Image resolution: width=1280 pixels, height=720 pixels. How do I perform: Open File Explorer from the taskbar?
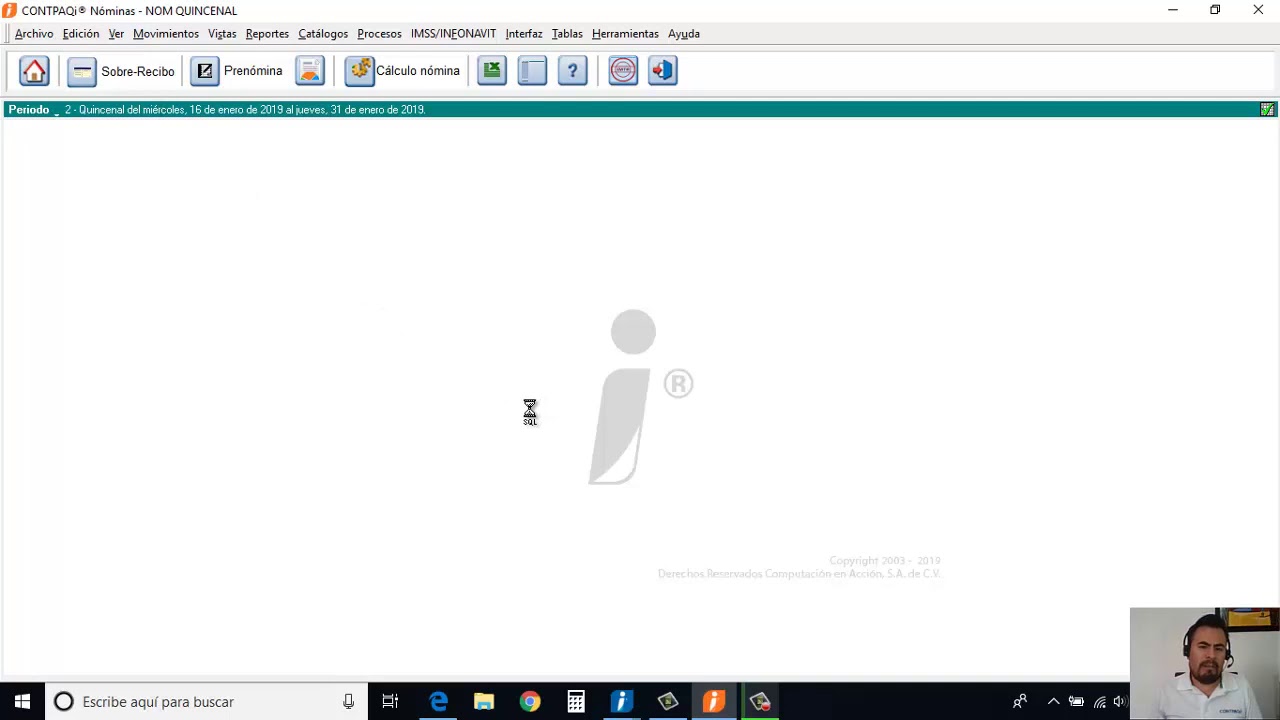[x=484, y=702]
